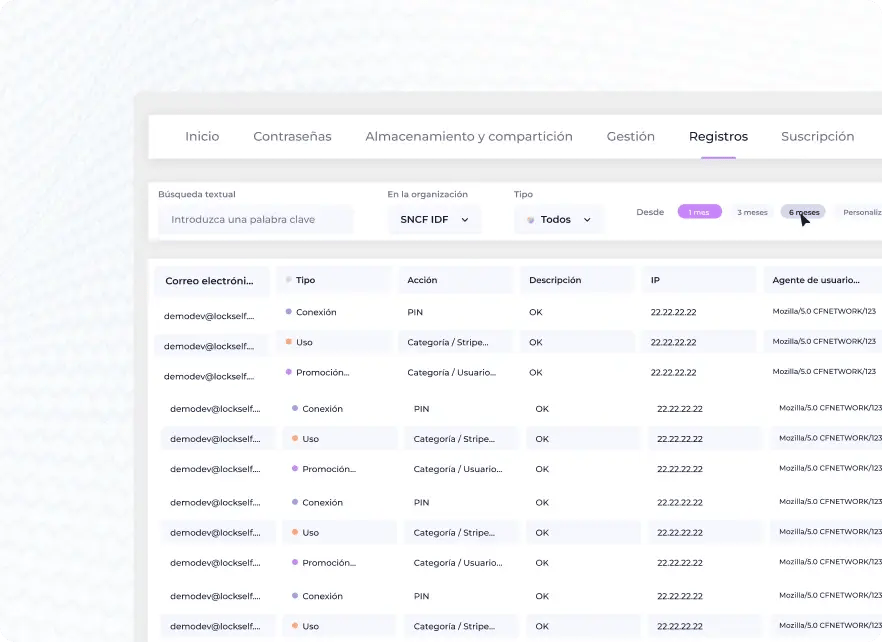Click the dot icon in Tipo column header
Viewport: 882px width, 642px height.
point(289,280)
